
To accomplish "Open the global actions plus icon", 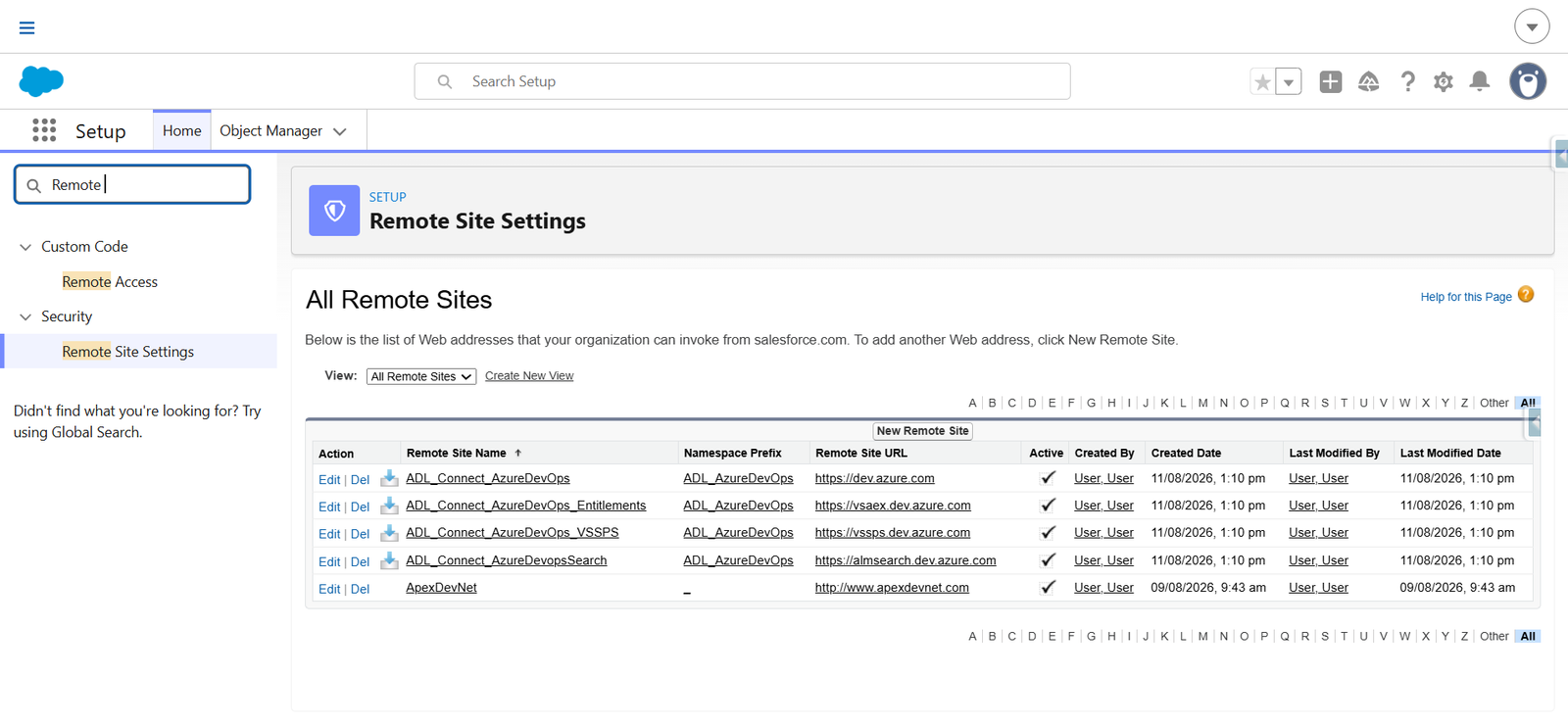I will (x=1330, y=82).
